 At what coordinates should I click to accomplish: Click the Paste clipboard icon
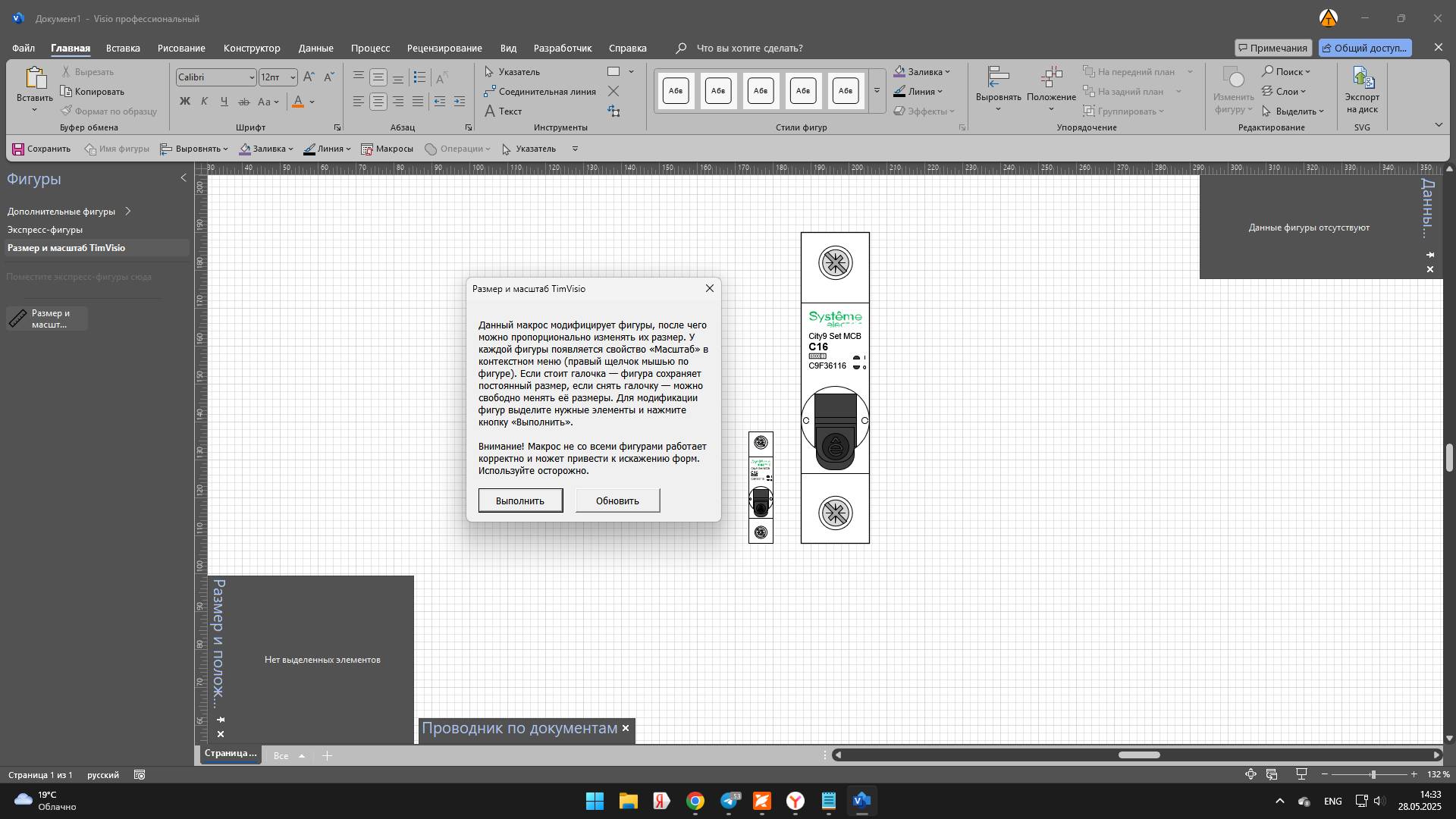34,78
